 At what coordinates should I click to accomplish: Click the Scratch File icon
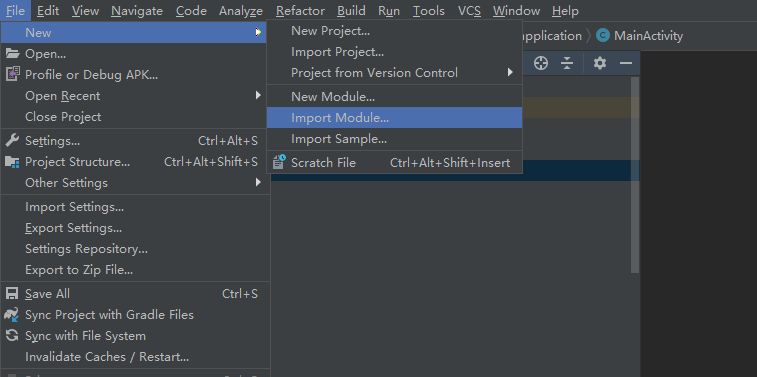point(279,162)
